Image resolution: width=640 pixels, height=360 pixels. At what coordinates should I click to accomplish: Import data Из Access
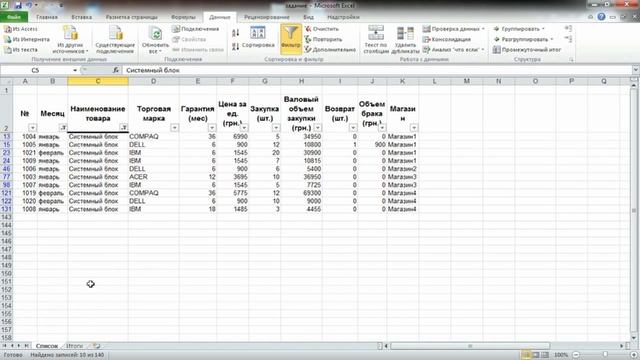click(x=21, y=29)
